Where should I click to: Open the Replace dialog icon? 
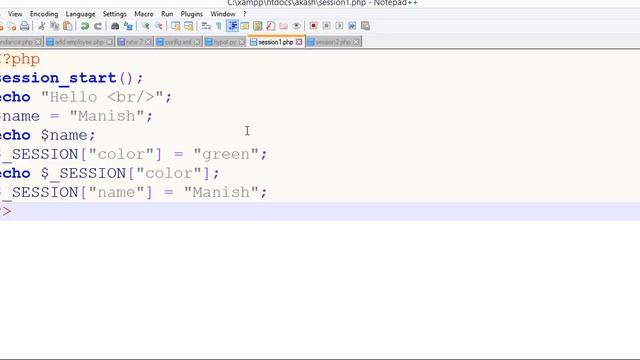pyautogui.click(x=128, y=26)
